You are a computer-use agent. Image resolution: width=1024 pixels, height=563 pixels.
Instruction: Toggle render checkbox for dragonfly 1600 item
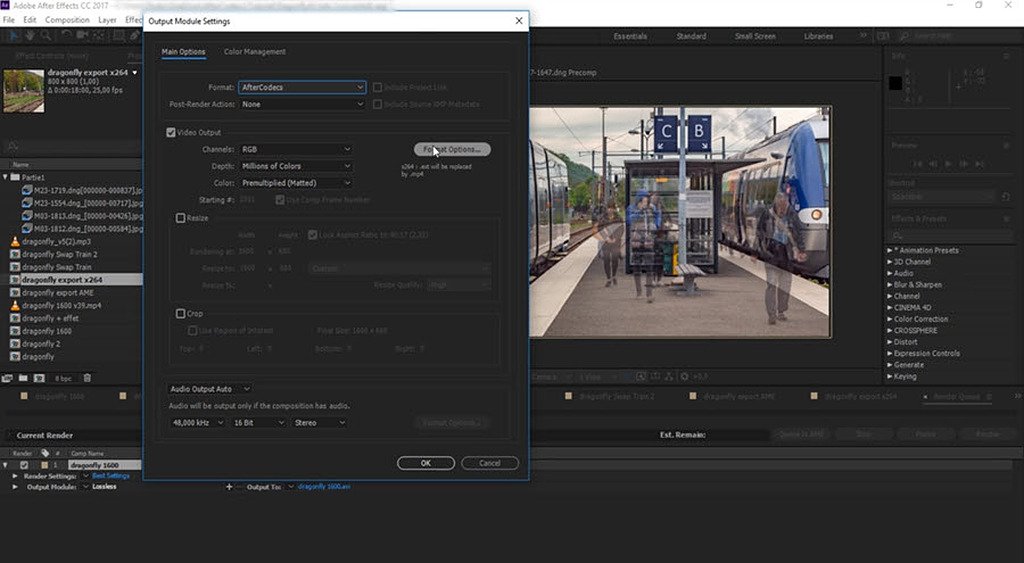tap(24, 465)
